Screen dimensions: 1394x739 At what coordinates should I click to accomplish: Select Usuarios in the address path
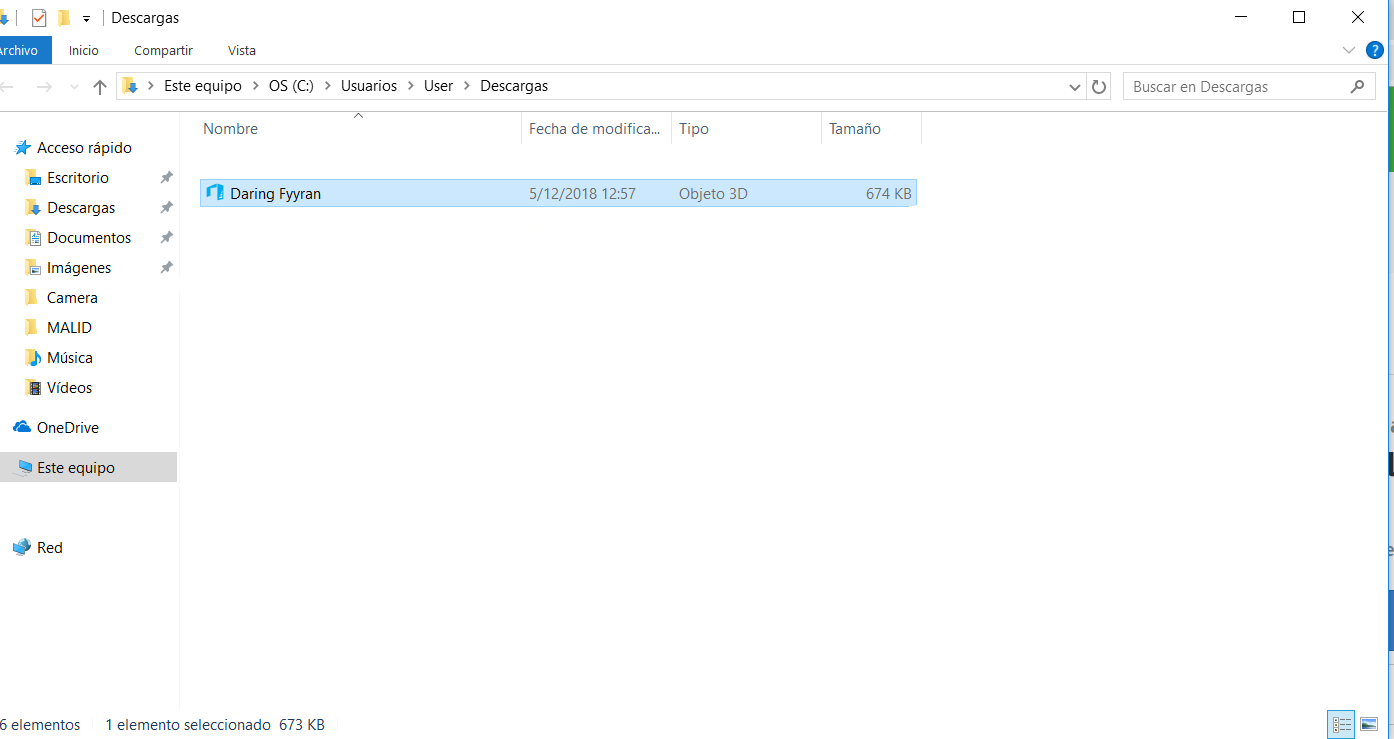[x=369, y=86]
